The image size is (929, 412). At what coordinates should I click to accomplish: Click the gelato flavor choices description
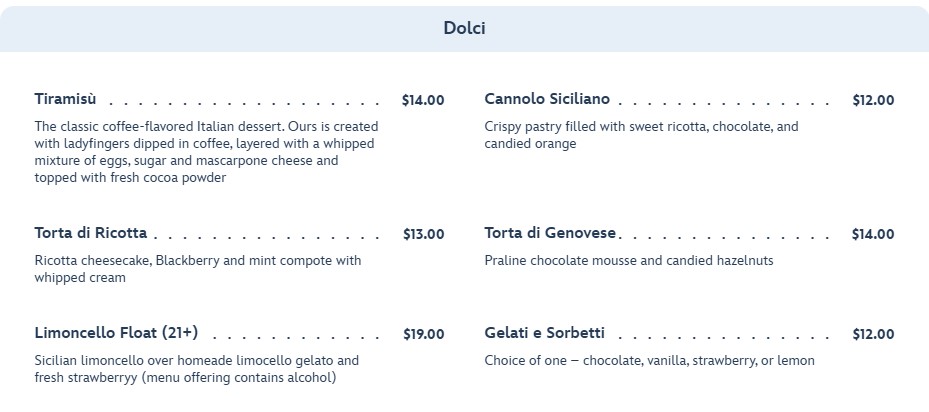point(649,361)
